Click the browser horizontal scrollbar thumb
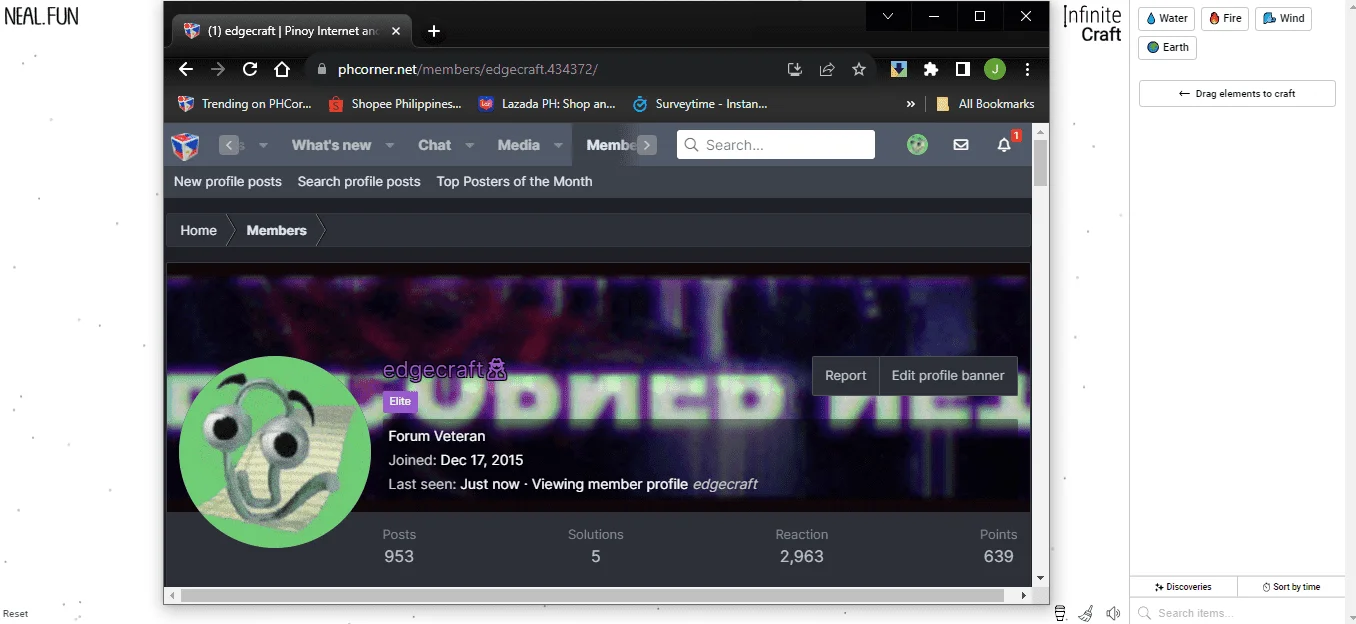1356x624 pixels. (592, 595)
